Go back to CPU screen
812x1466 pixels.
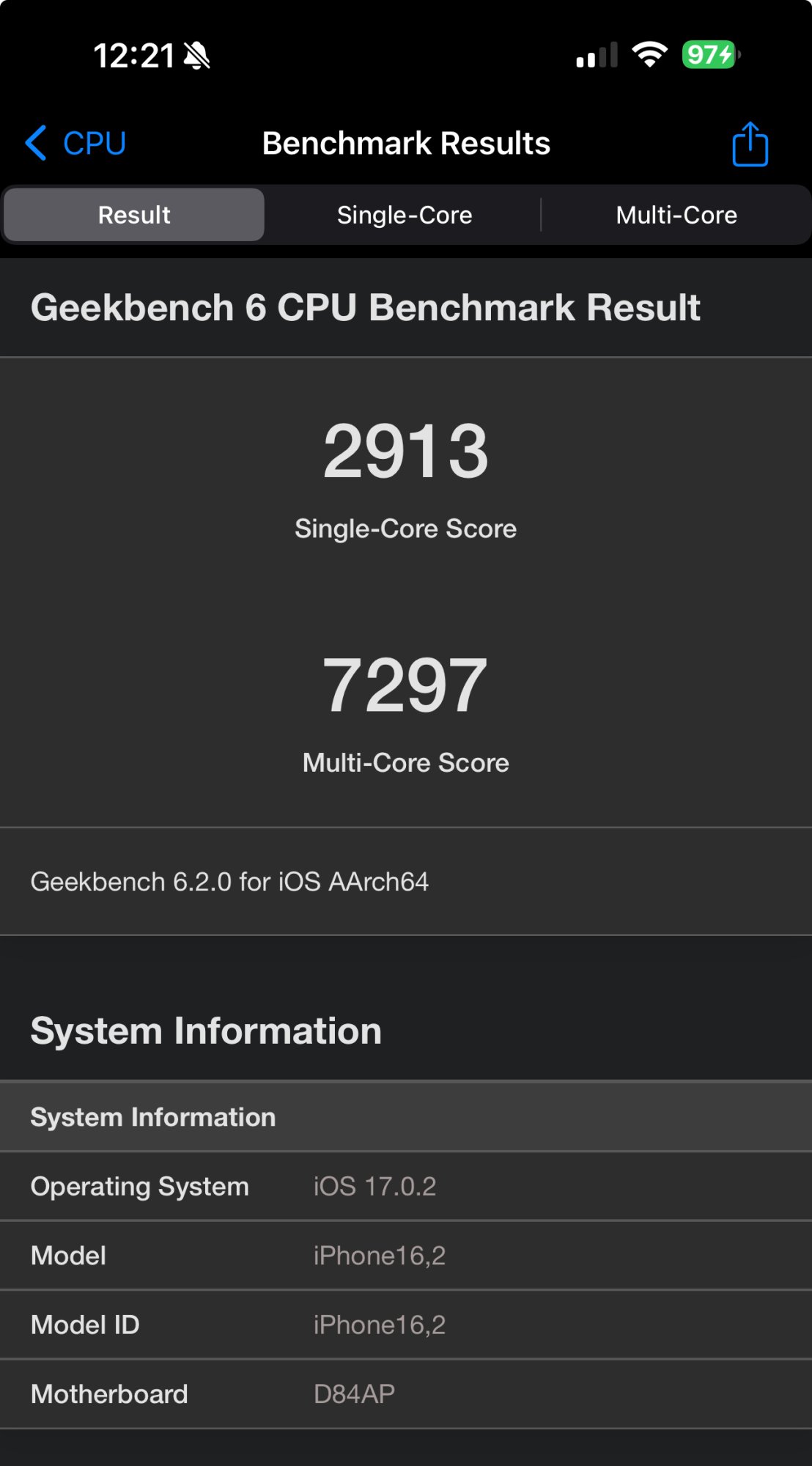(x=75, y=143)
